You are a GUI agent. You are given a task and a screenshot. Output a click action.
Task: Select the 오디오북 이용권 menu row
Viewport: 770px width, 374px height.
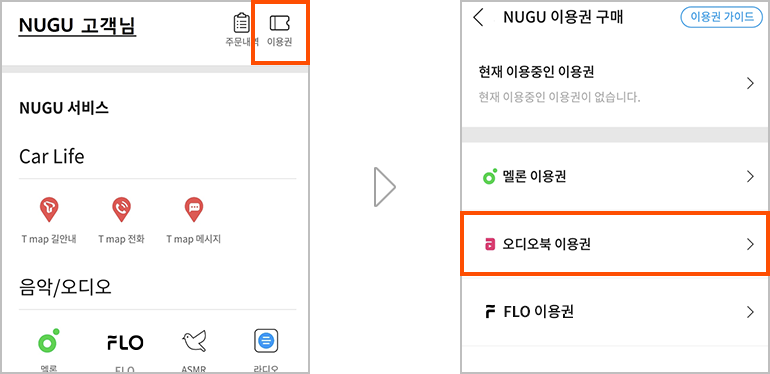click(616, 244)
